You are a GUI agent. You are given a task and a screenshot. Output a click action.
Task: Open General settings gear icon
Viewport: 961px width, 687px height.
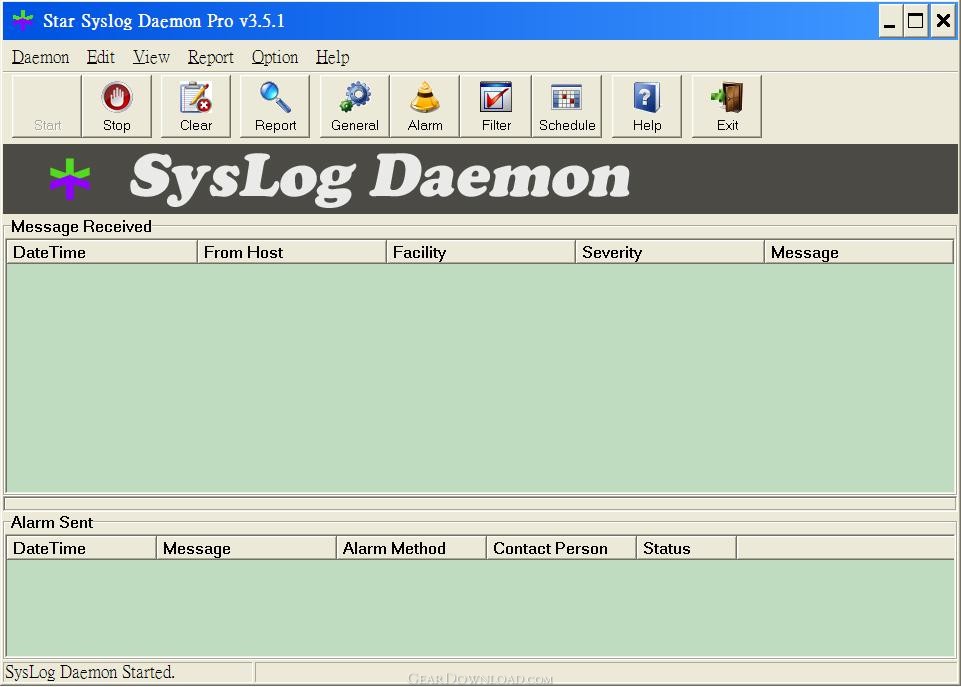pos(354,106)
